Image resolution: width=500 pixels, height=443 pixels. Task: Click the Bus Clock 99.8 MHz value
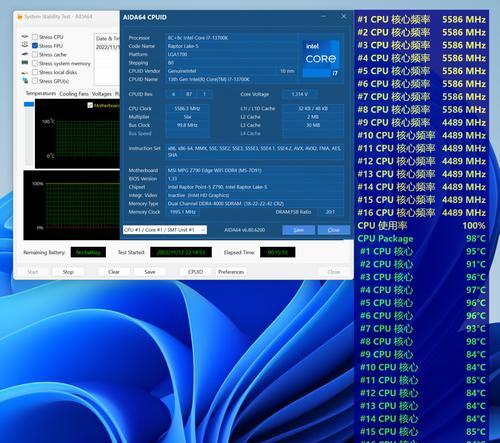(x=187, y=125)
